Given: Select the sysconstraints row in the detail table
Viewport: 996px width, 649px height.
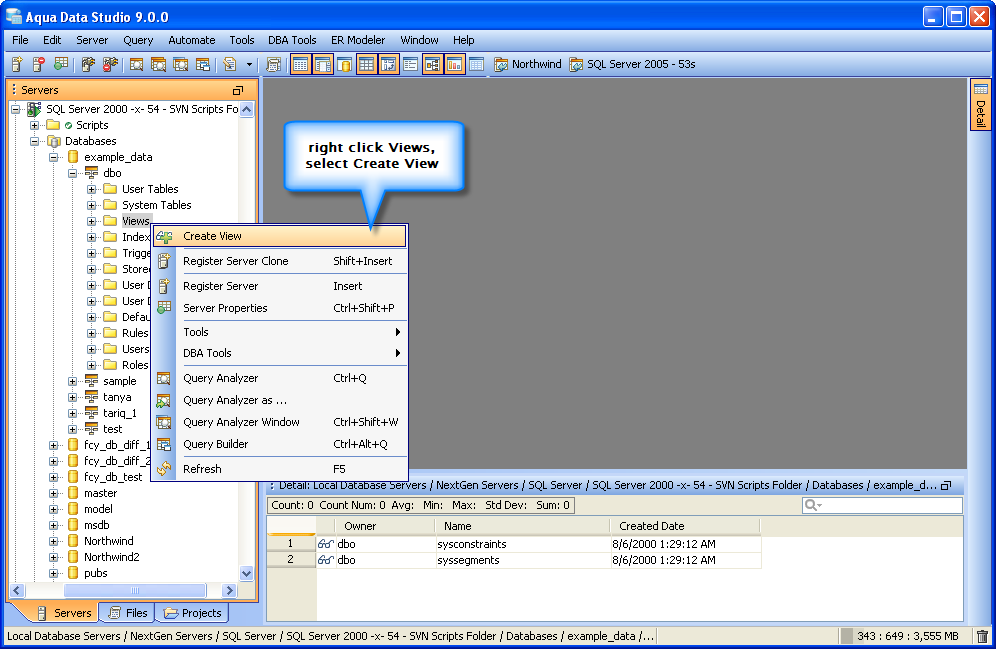Looking at the screenshot, I should 514,544.
